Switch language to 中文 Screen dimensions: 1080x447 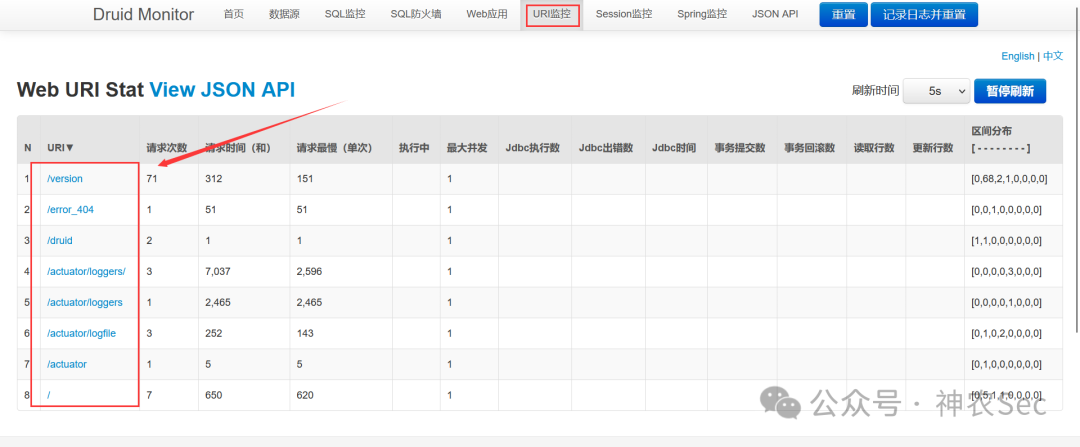click(1052, 56)
